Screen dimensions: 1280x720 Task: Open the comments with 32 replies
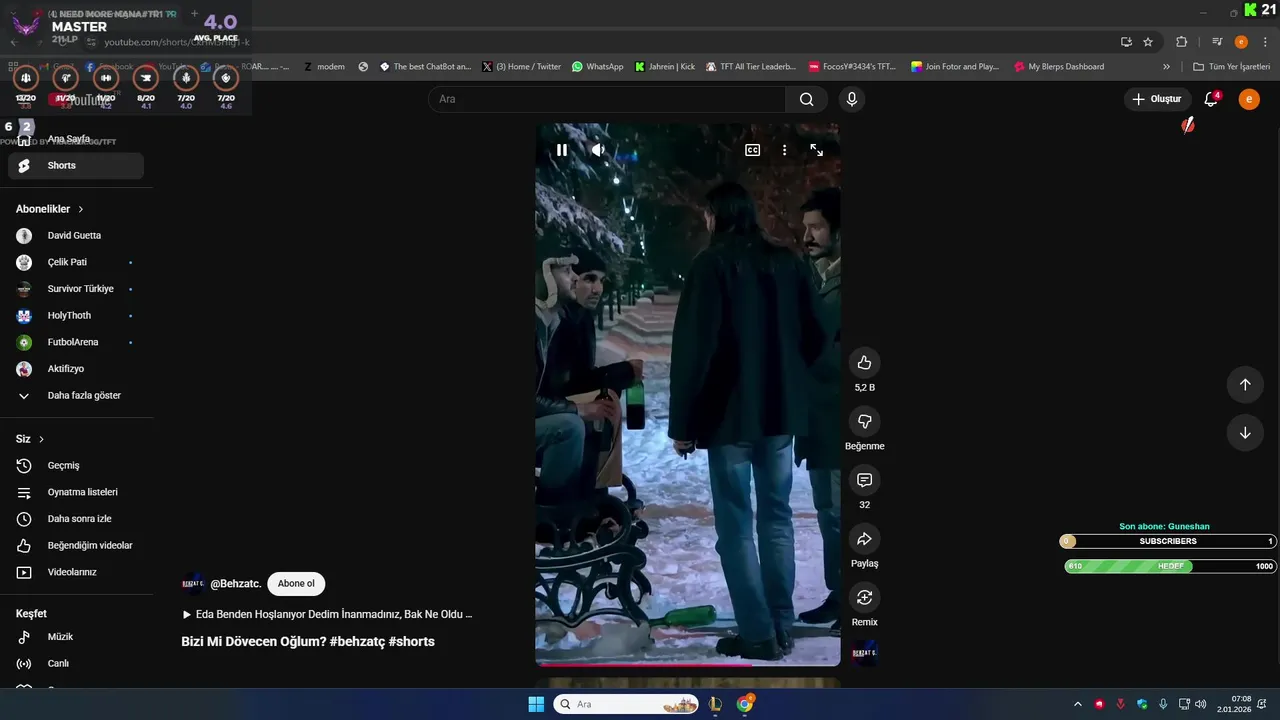point(864,480)
